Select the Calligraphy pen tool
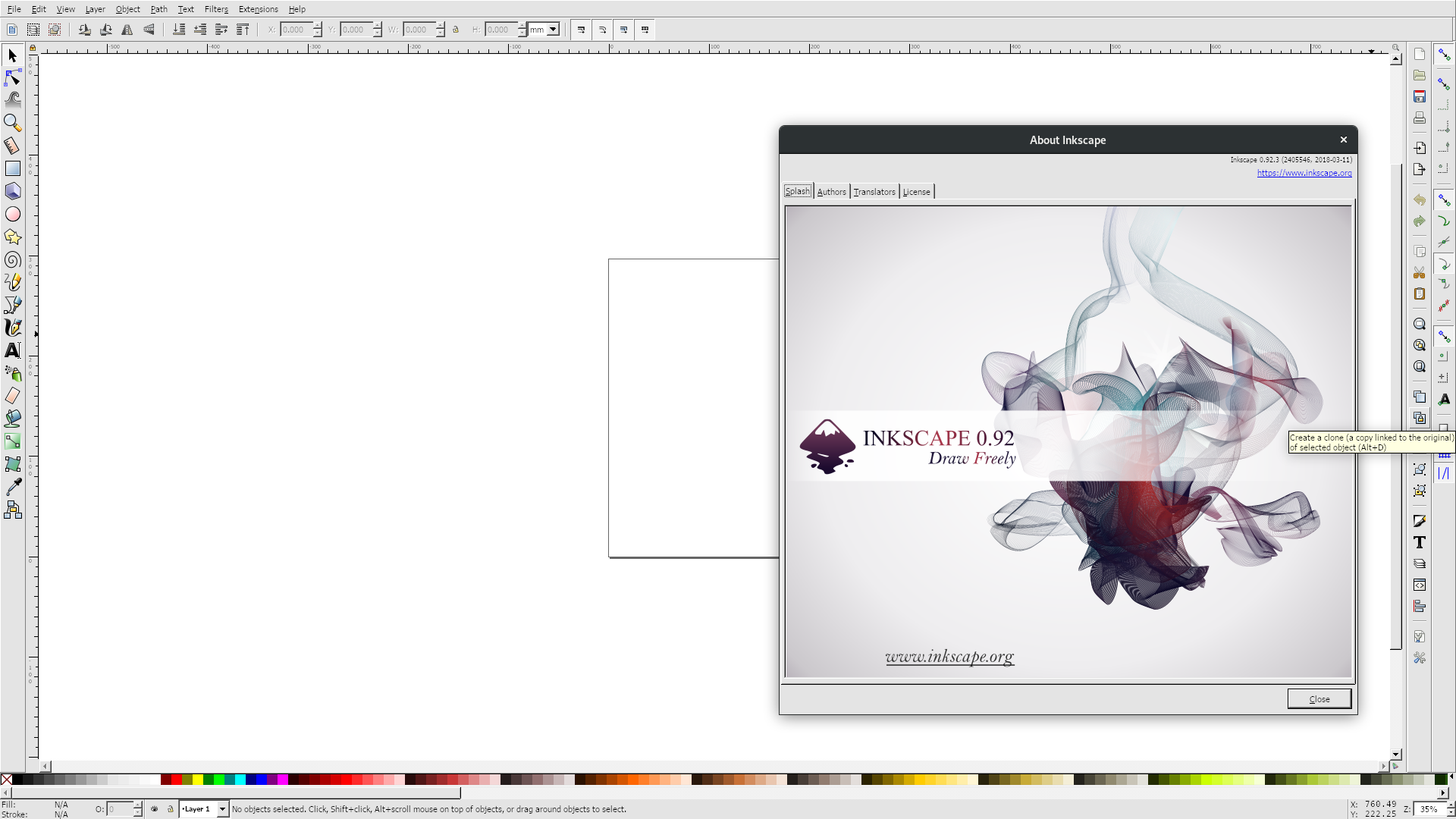1456x819 pixels. tap(12, 328)
